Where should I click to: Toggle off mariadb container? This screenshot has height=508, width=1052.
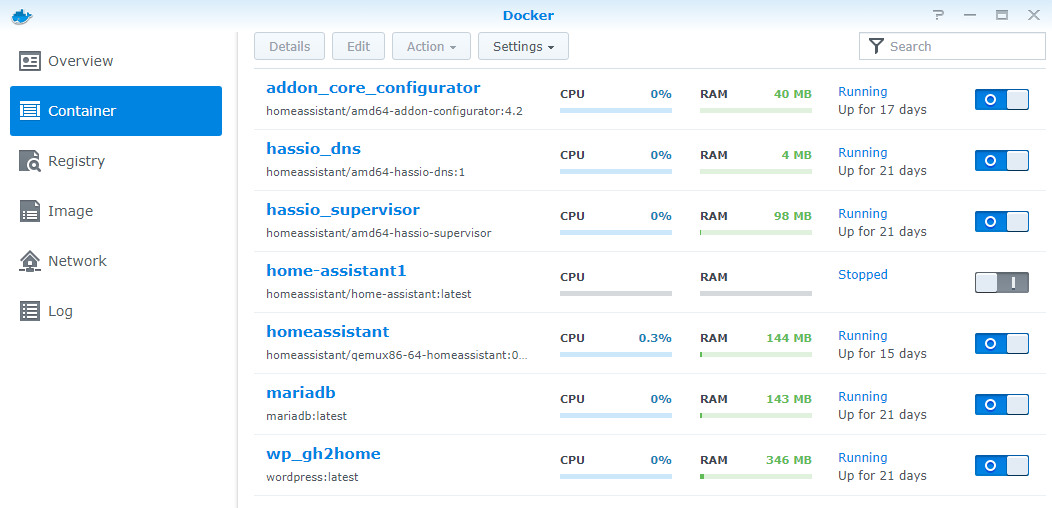(x=1002, y=405)
